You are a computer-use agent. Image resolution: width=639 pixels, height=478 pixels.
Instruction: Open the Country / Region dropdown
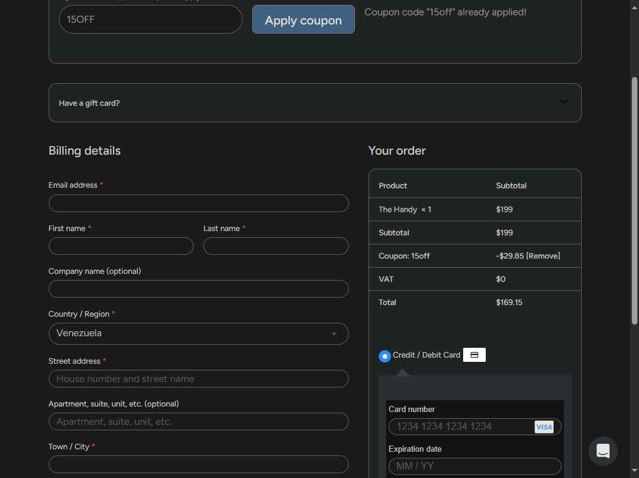198,334
